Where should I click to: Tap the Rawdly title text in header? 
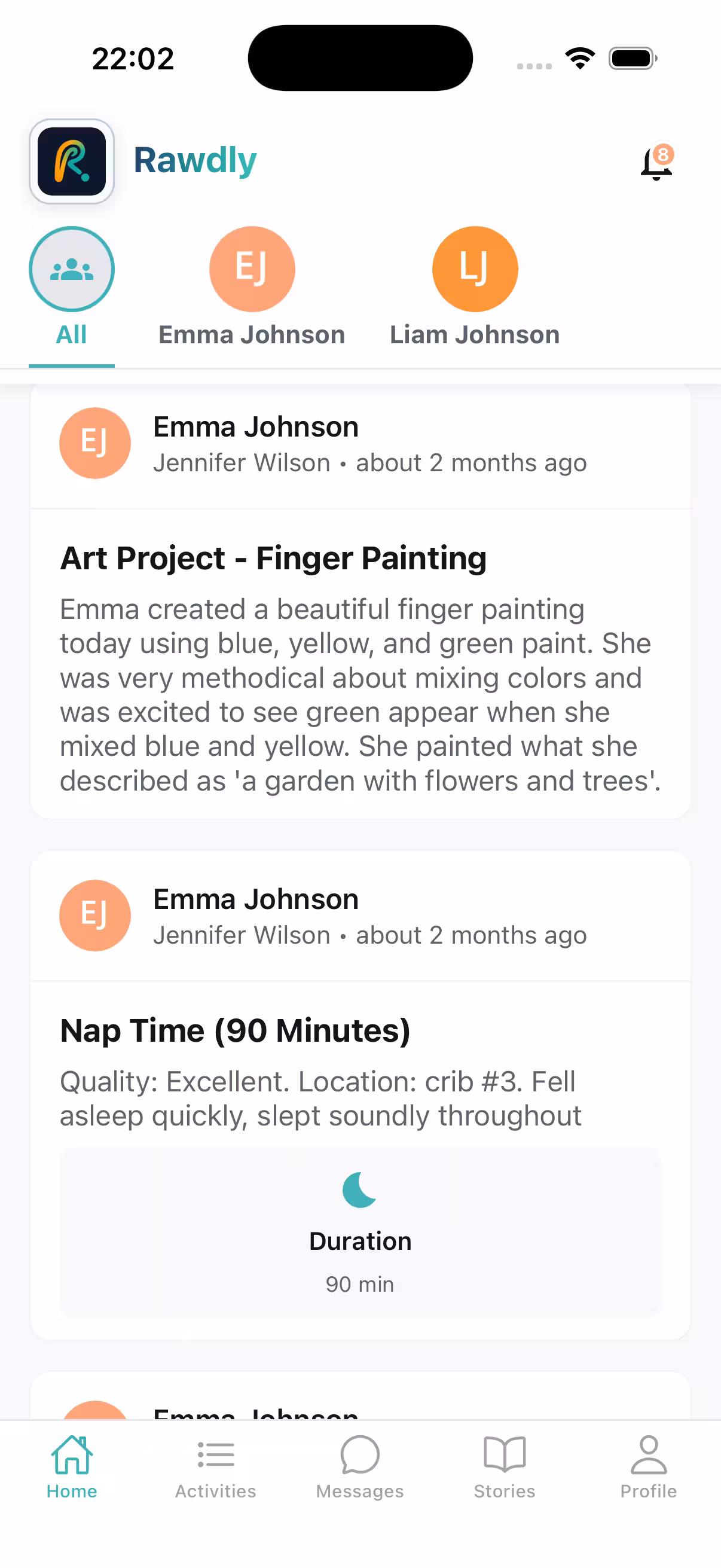[x=195, y=160]
